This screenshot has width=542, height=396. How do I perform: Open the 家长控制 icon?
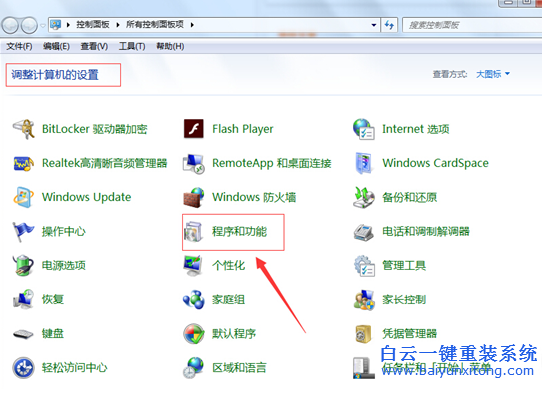364,300
